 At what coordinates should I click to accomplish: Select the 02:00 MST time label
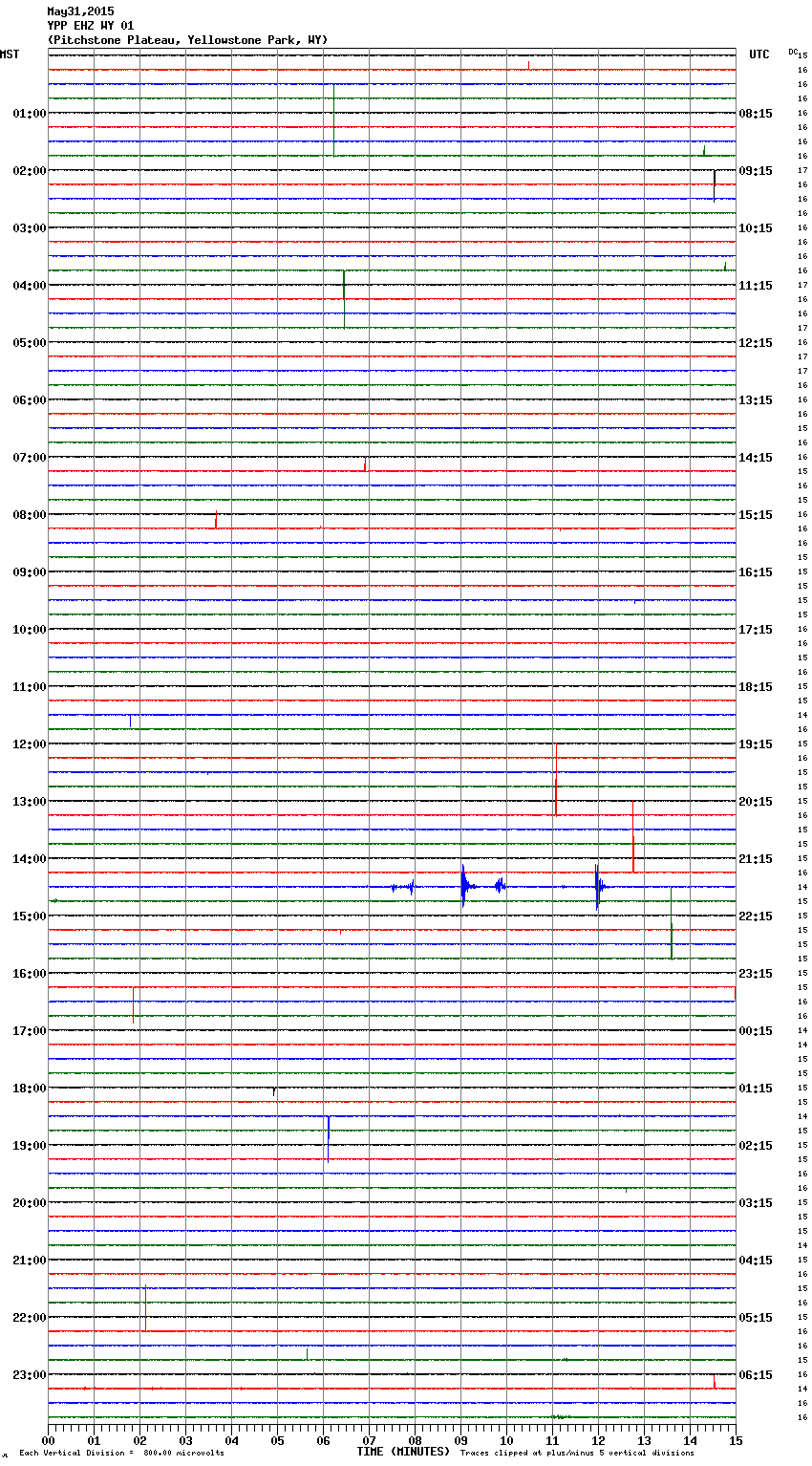(29, 171)
